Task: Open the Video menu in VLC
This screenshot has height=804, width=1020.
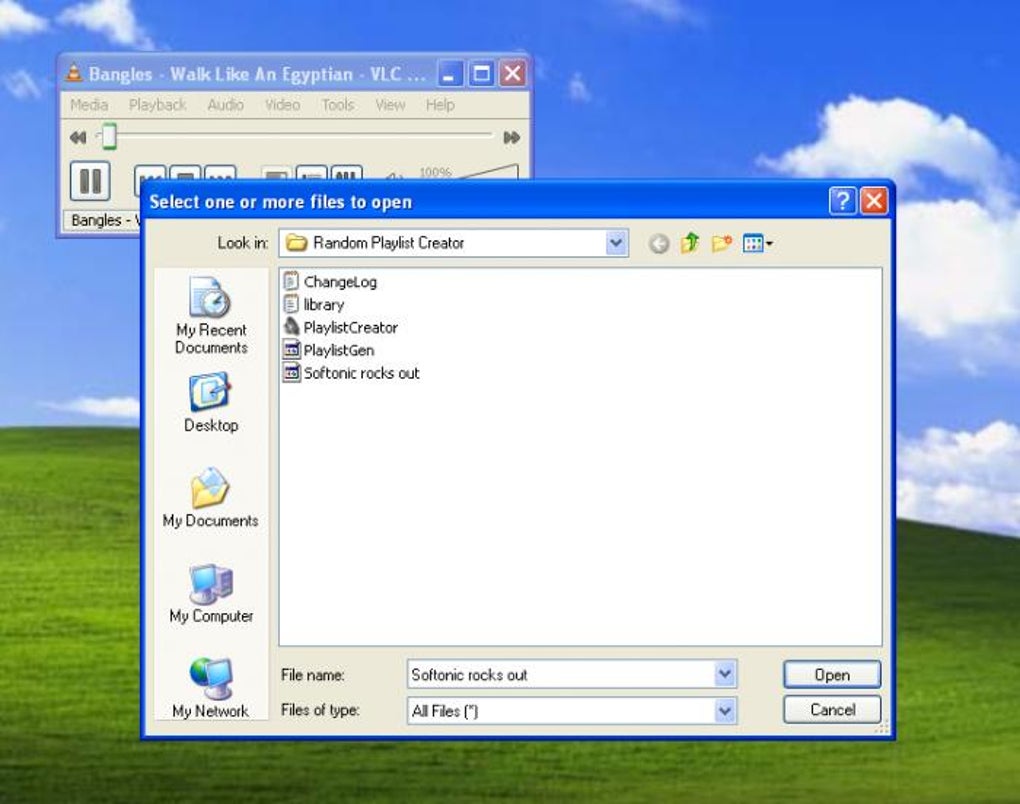Action: click(x=282, y=105)
